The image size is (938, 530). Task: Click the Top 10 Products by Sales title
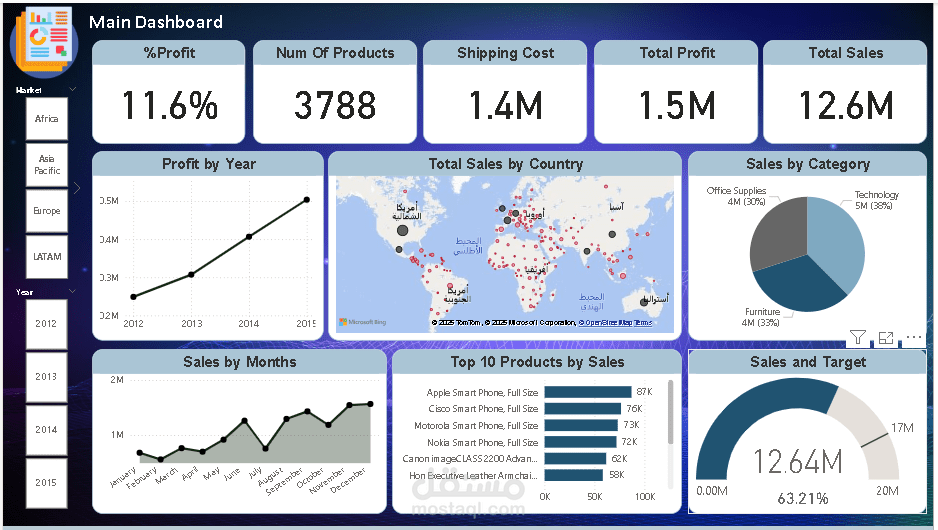pos(537,362)
